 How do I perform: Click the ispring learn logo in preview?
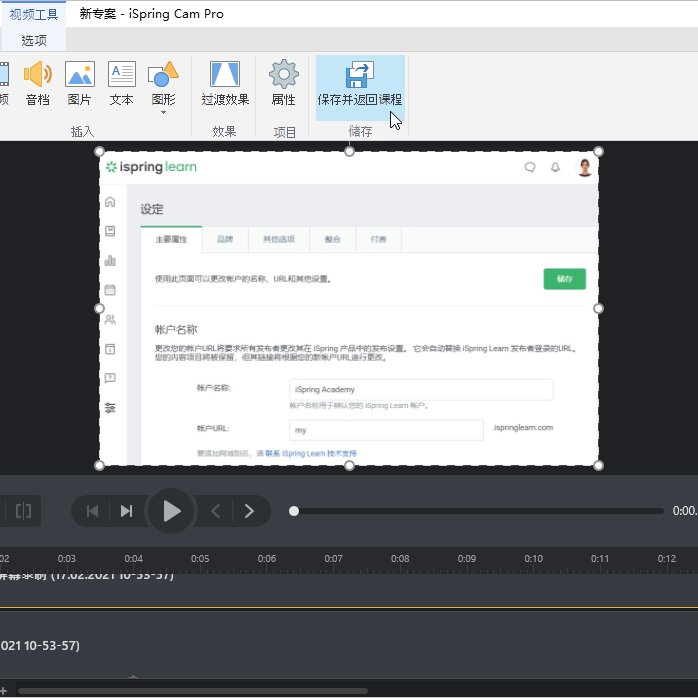pos(151,167)
